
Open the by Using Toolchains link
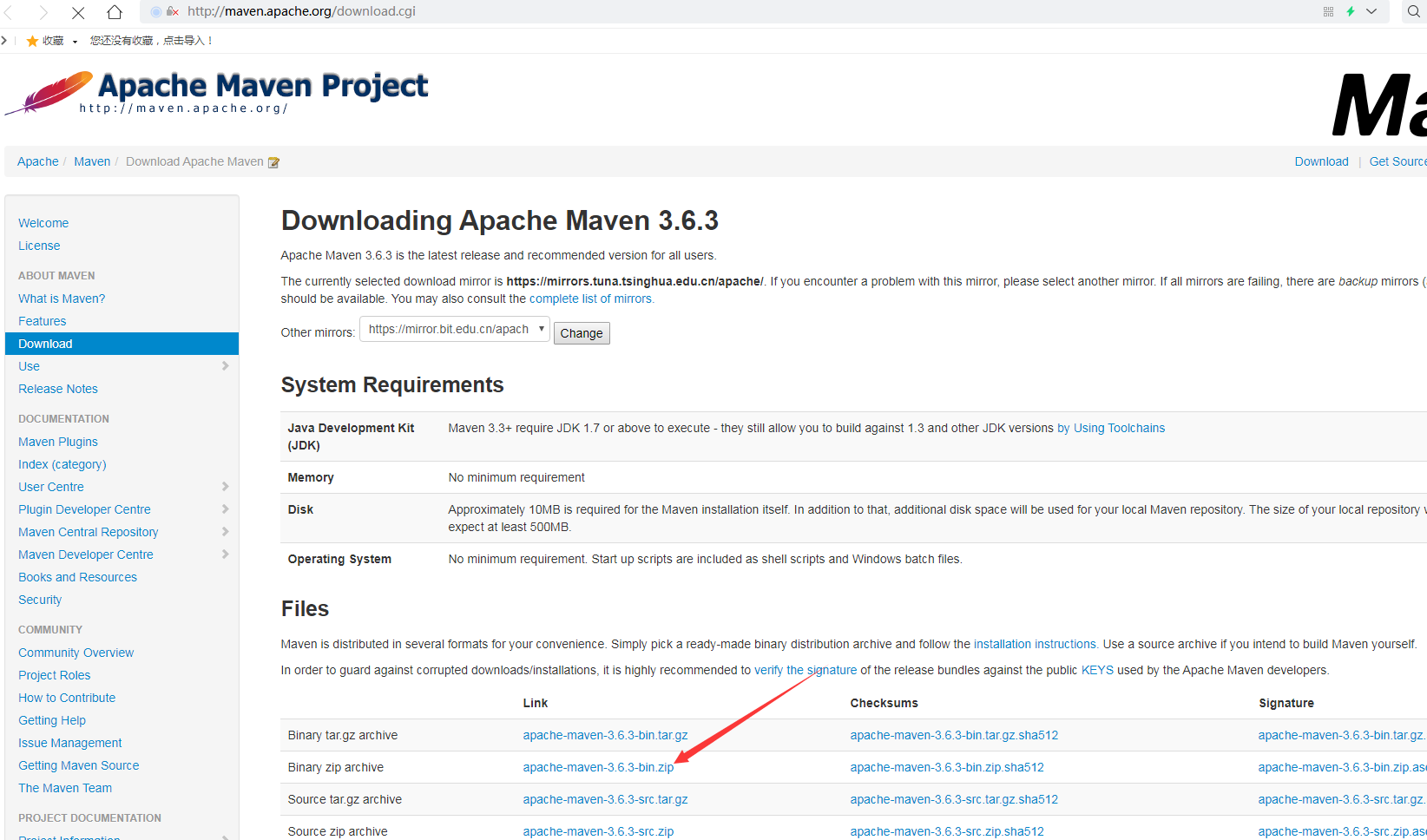(x=1111, y=428)
